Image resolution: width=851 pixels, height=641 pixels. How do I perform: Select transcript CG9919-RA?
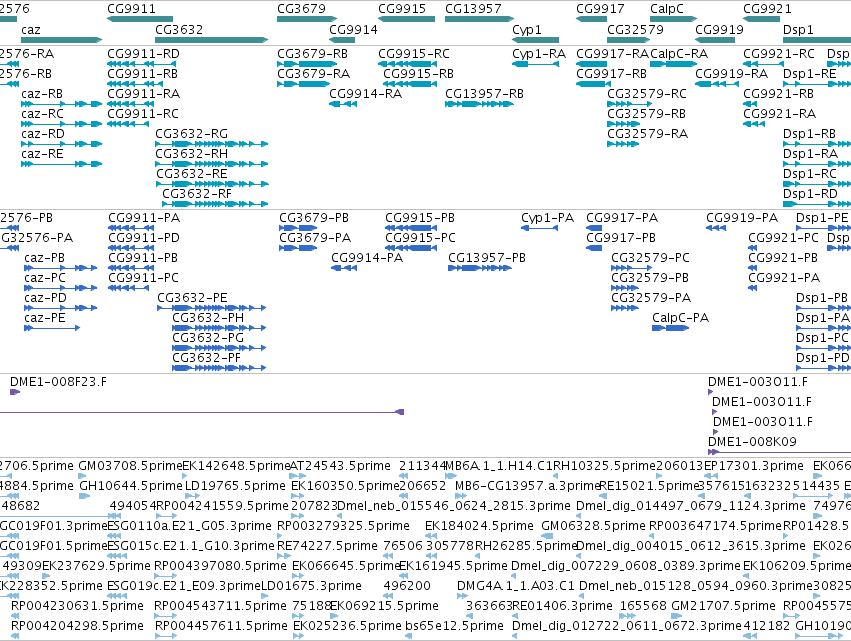pyautogui.click(x=732, y=74)
